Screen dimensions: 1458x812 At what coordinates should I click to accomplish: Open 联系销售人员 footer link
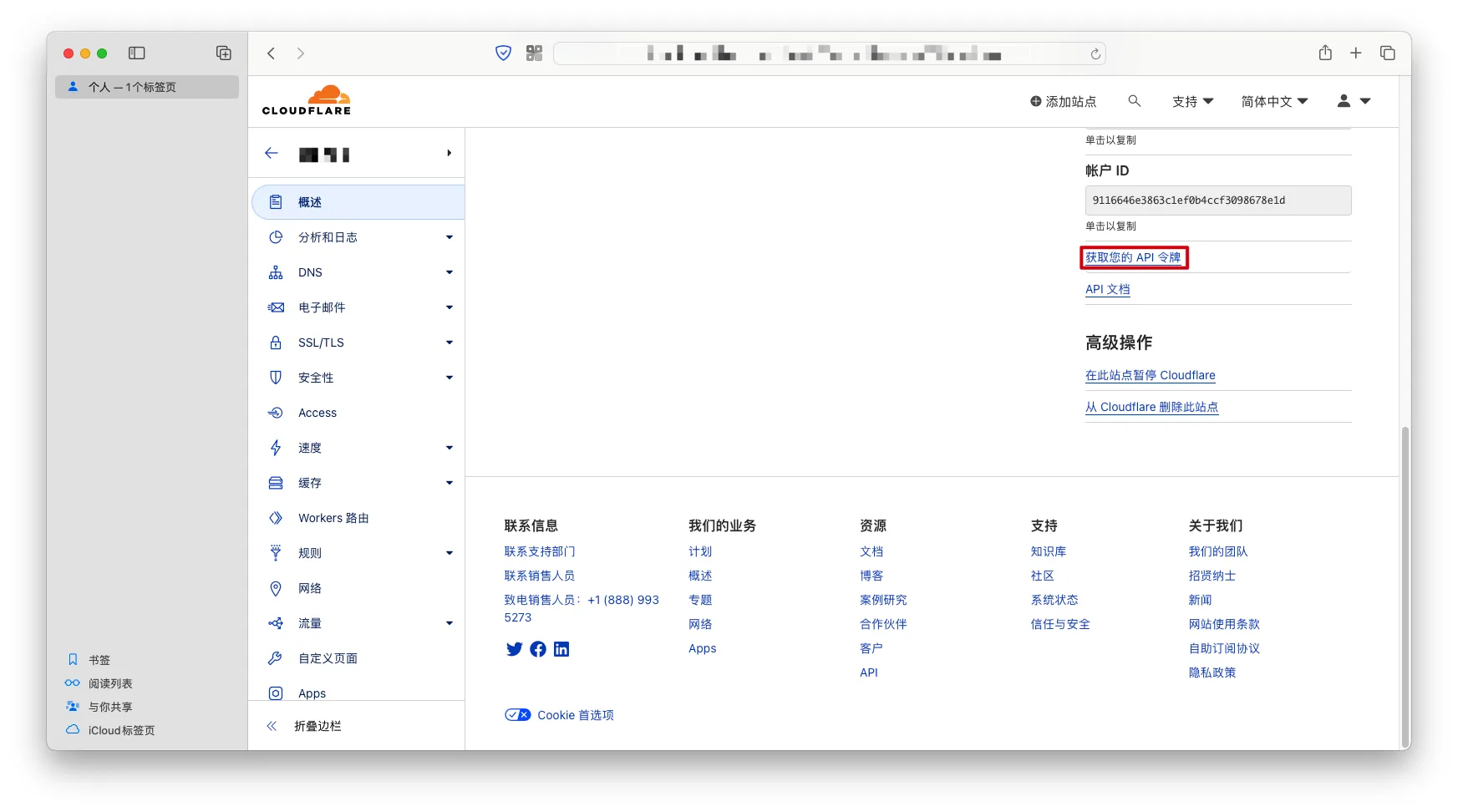540,576
